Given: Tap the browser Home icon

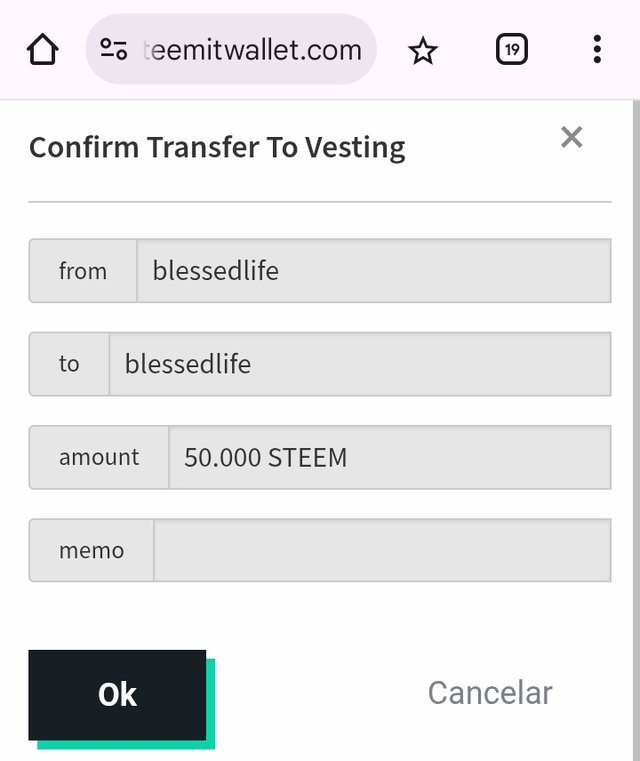Looking at the screenshot, I should click(x=43, y=49).
